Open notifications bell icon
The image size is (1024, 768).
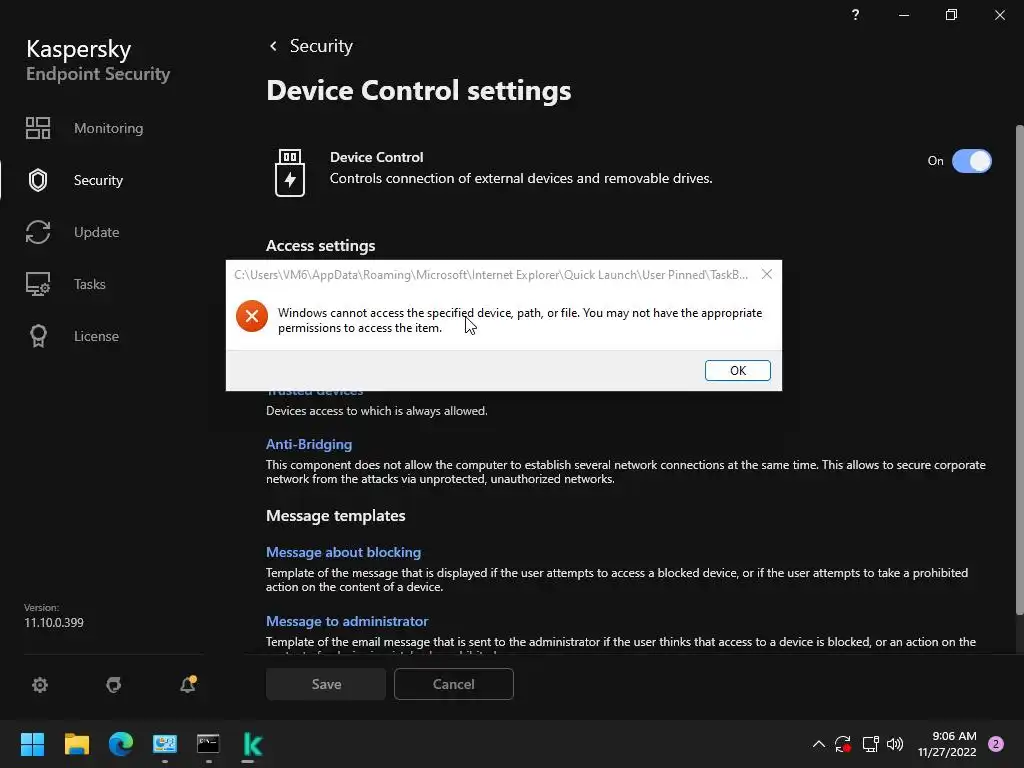(188, 684)
